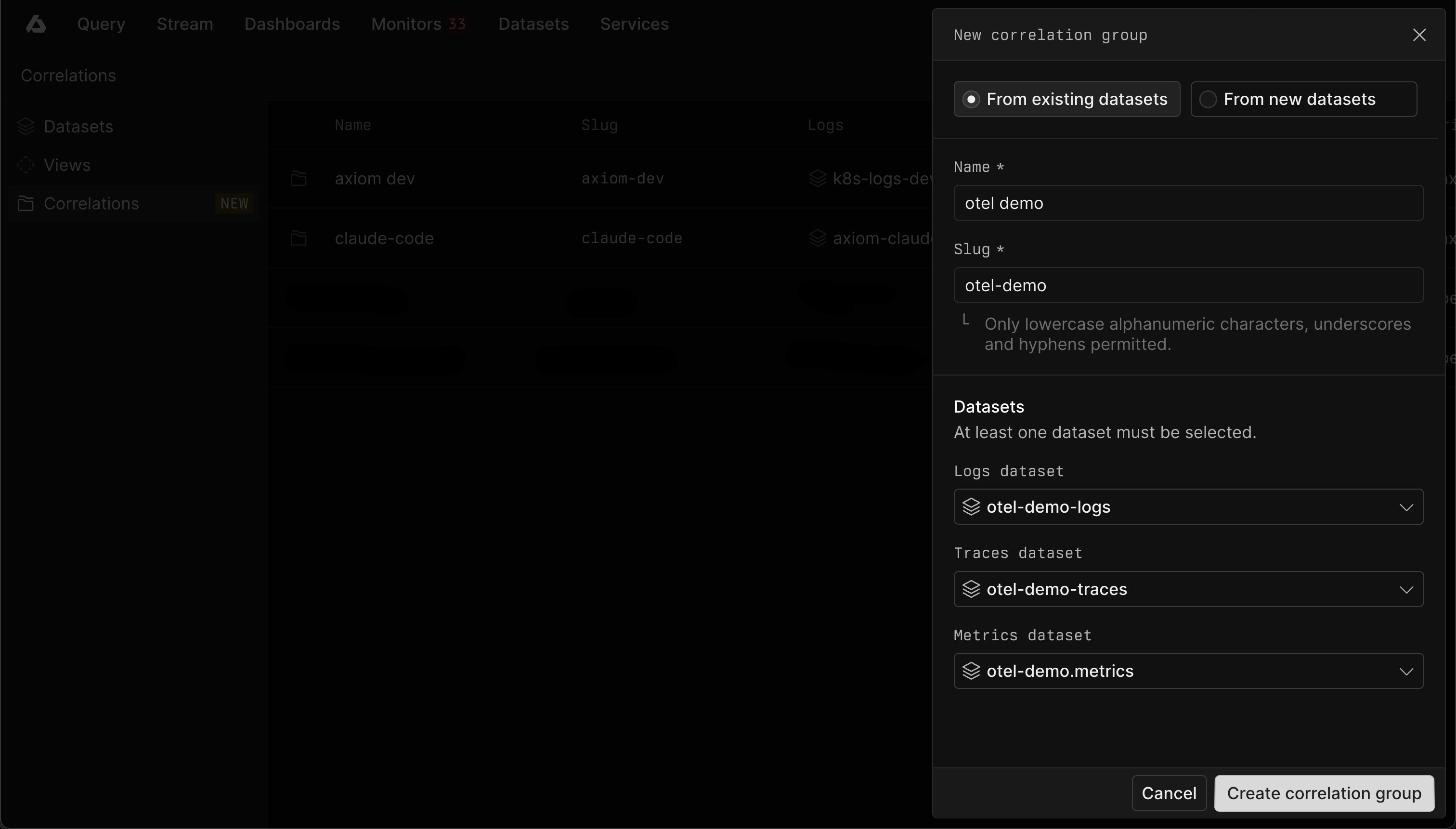Switch to Datasets top navigation tab

pos(533,24)
